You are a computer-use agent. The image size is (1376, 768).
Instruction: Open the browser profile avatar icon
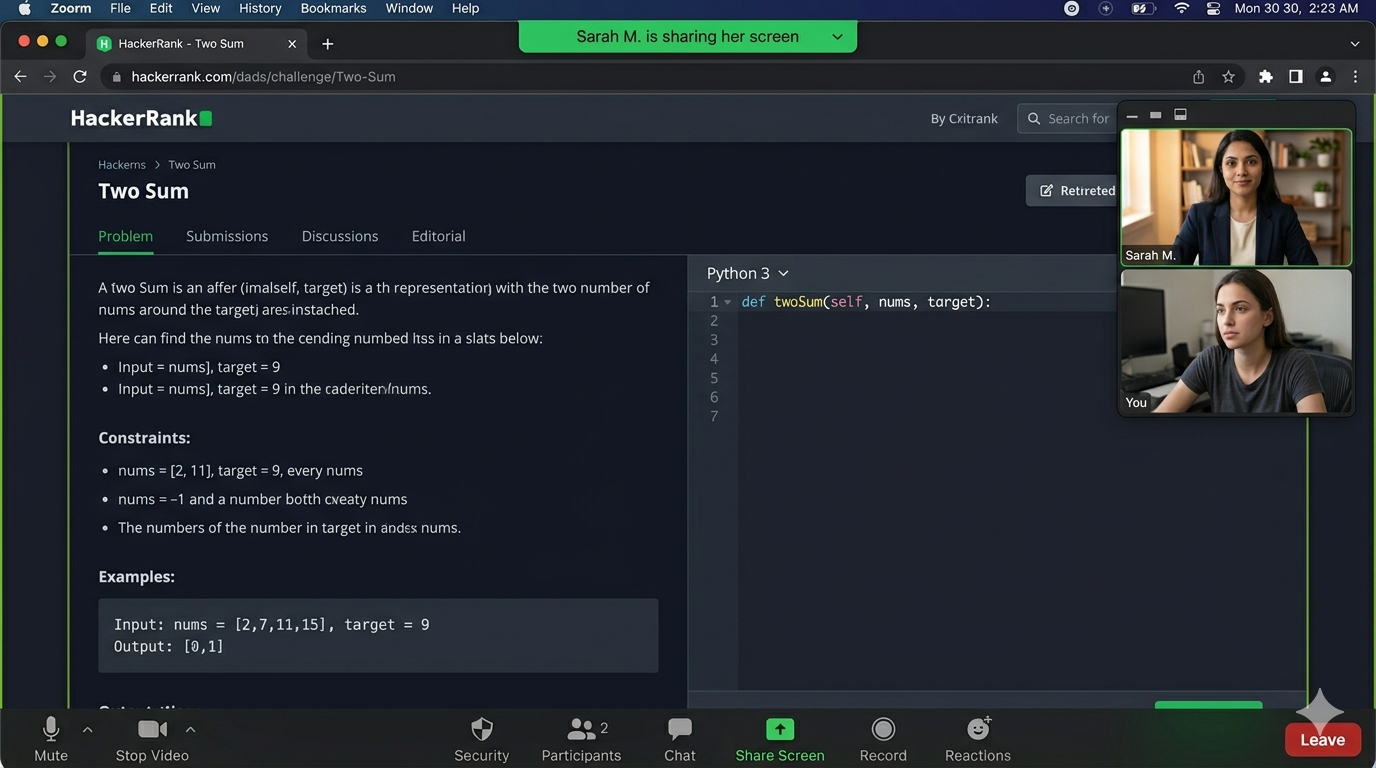coord(1325,77)
